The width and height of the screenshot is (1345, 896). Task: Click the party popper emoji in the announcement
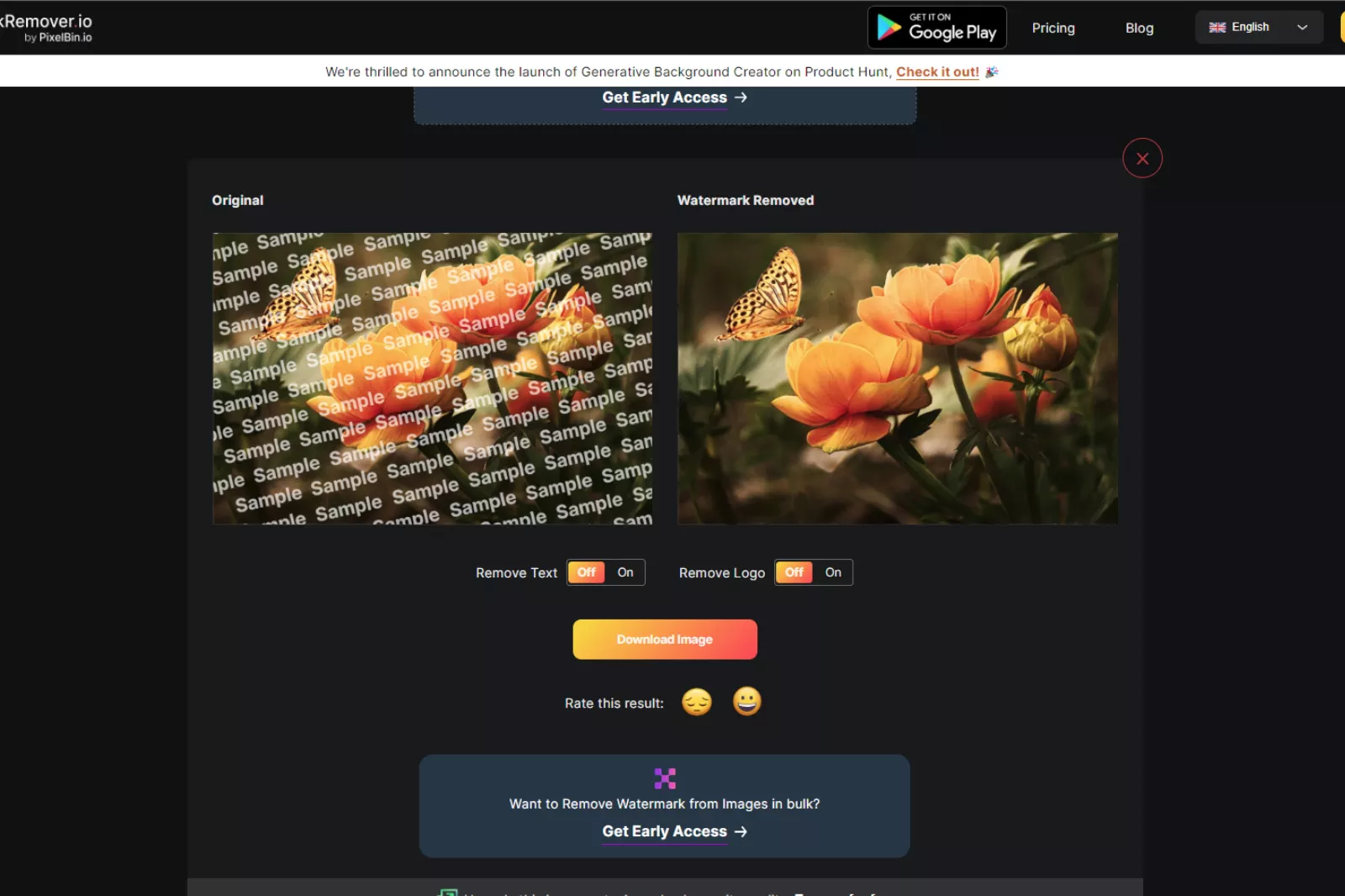point(992,72)
